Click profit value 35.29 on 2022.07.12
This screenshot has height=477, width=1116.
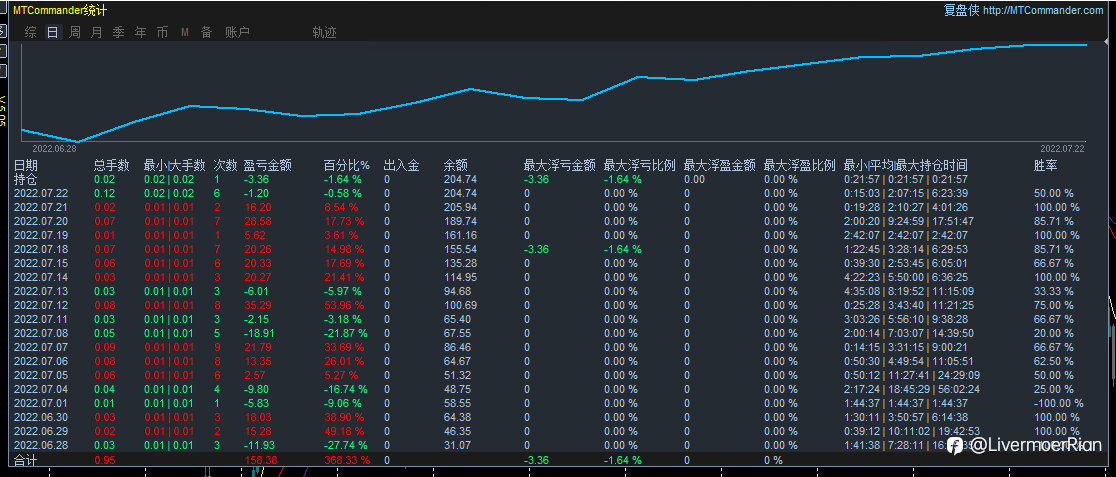pyautogui.click(x=257, y=305)
